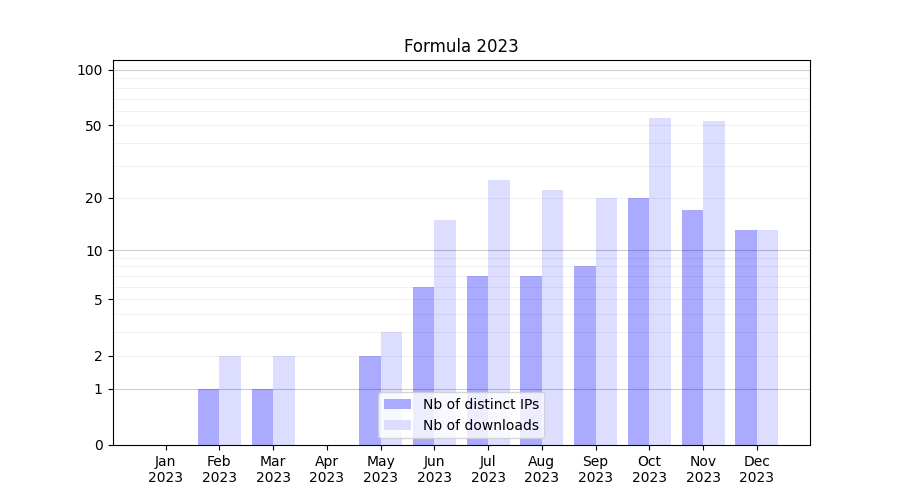The image size is (900, 500).
Task: Click the "Jan 2023" x-axis label
Action: pyautogui.click(x=166, y=469)
